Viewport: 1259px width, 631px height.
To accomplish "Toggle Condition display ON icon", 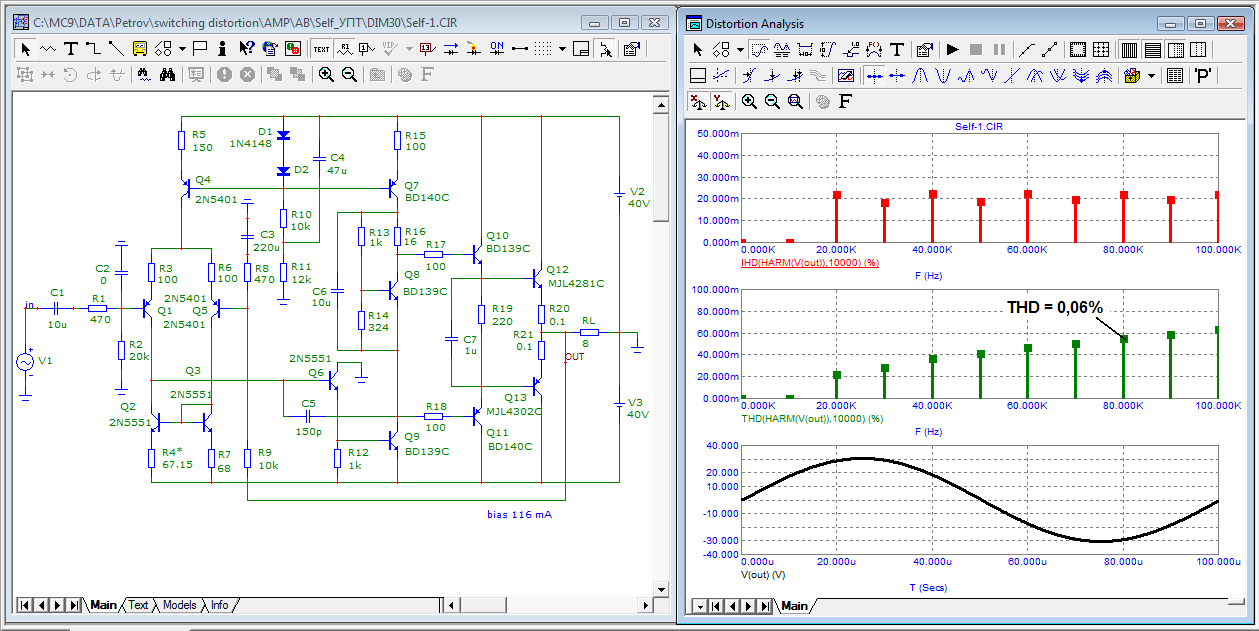I will coord(497,48).
